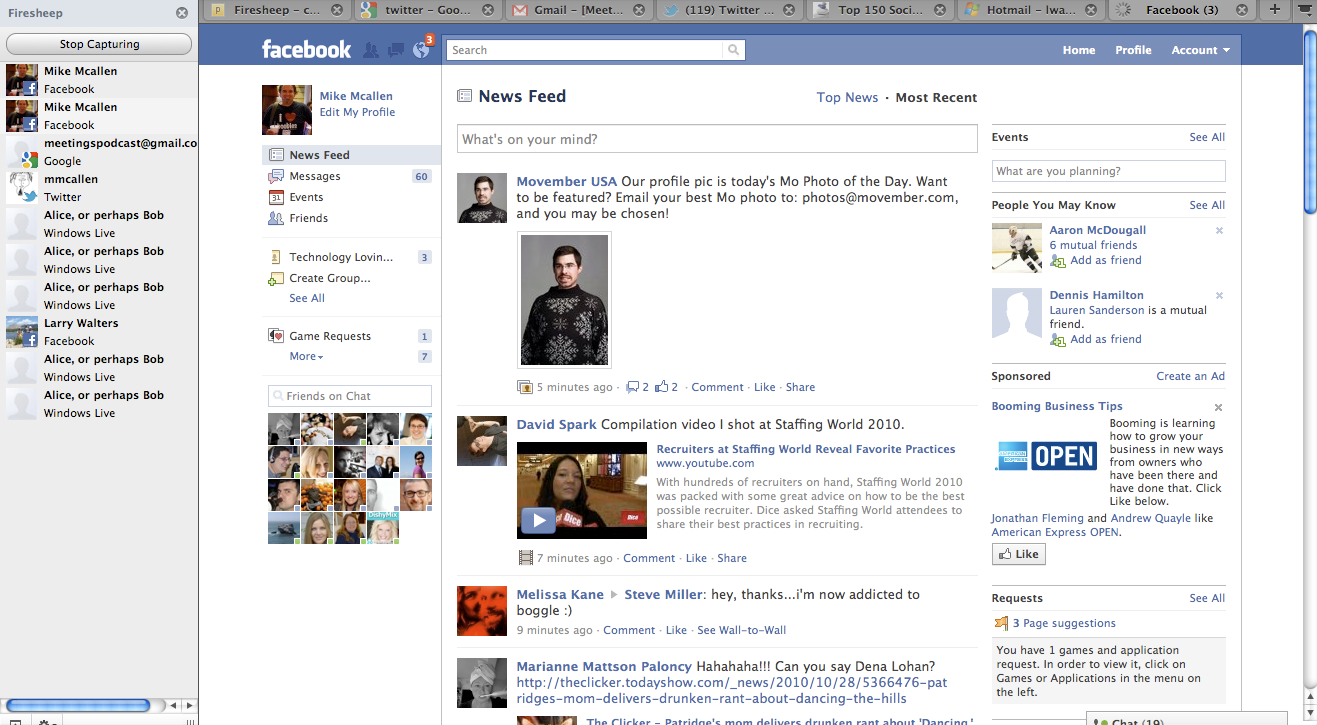Click the Game Requests sidebar icon
The height and width of the screenshot is (725, 1317).
(x=276, y=336)
